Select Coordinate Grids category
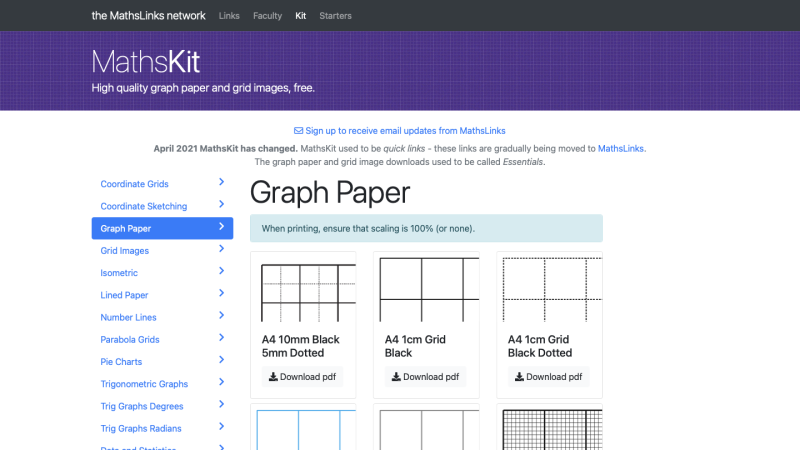 tap(162, 184)
